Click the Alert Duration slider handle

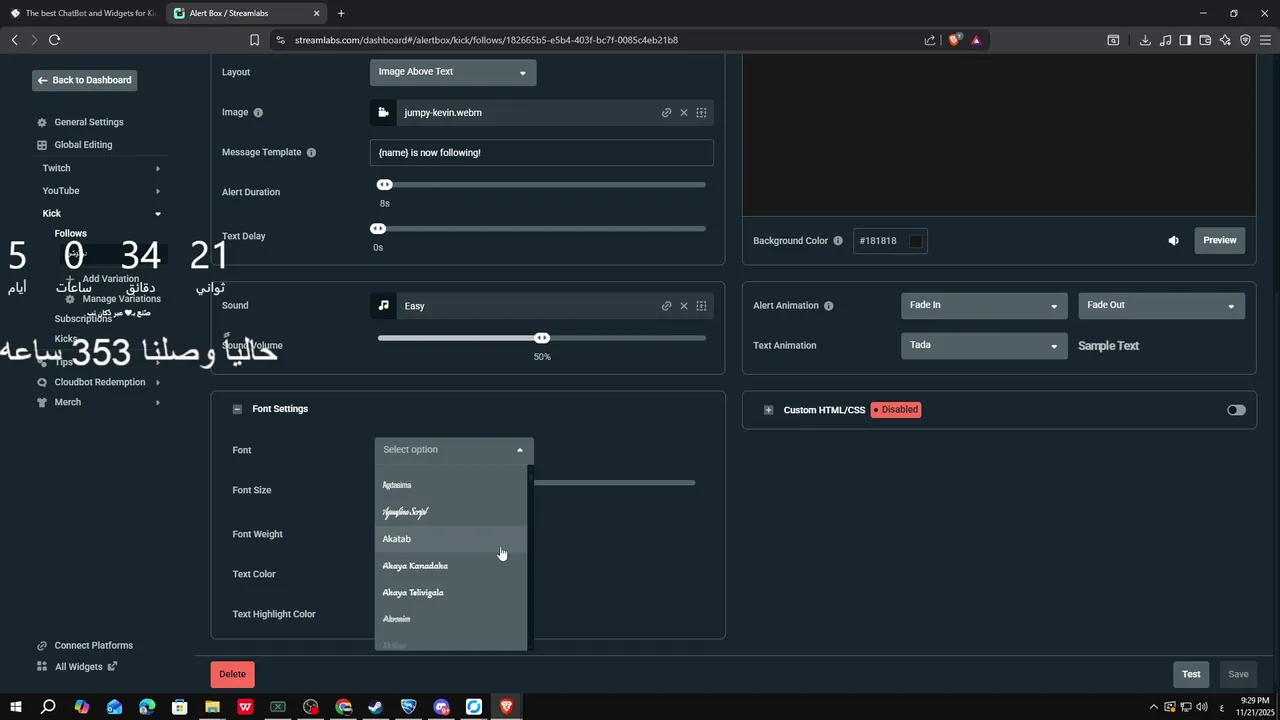[384, 185]
